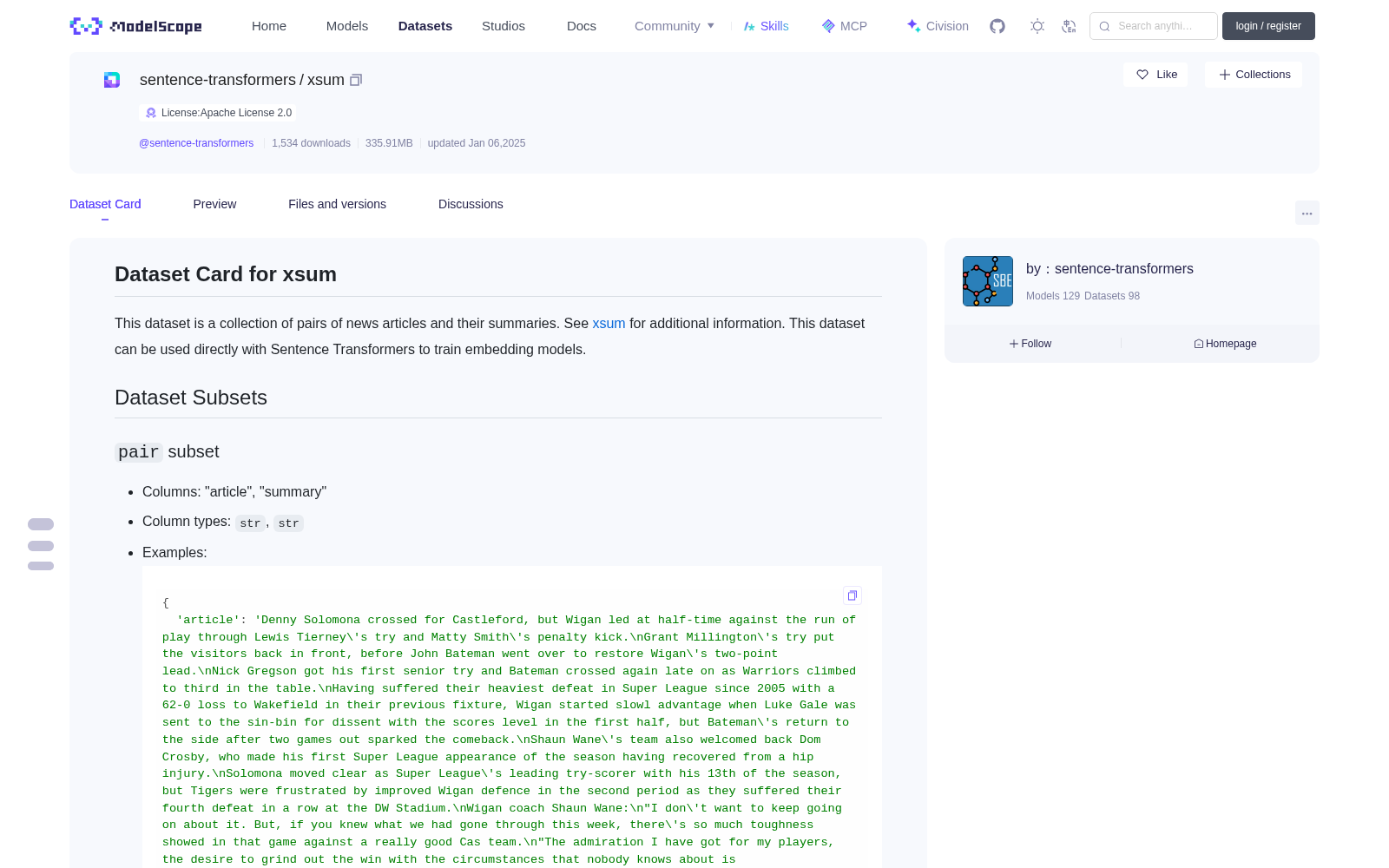Add dataset to Collections

(x=1254, y=75)
